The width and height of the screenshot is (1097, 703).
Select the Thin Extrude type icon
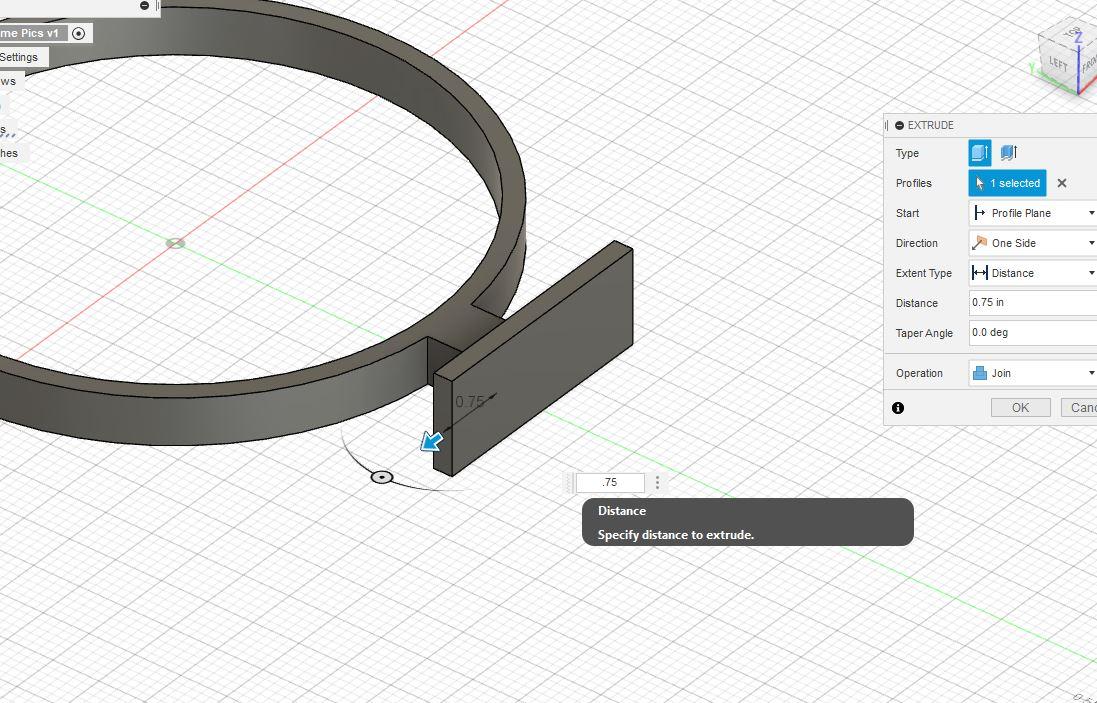pyautogui.click(x=1009, y=153)
